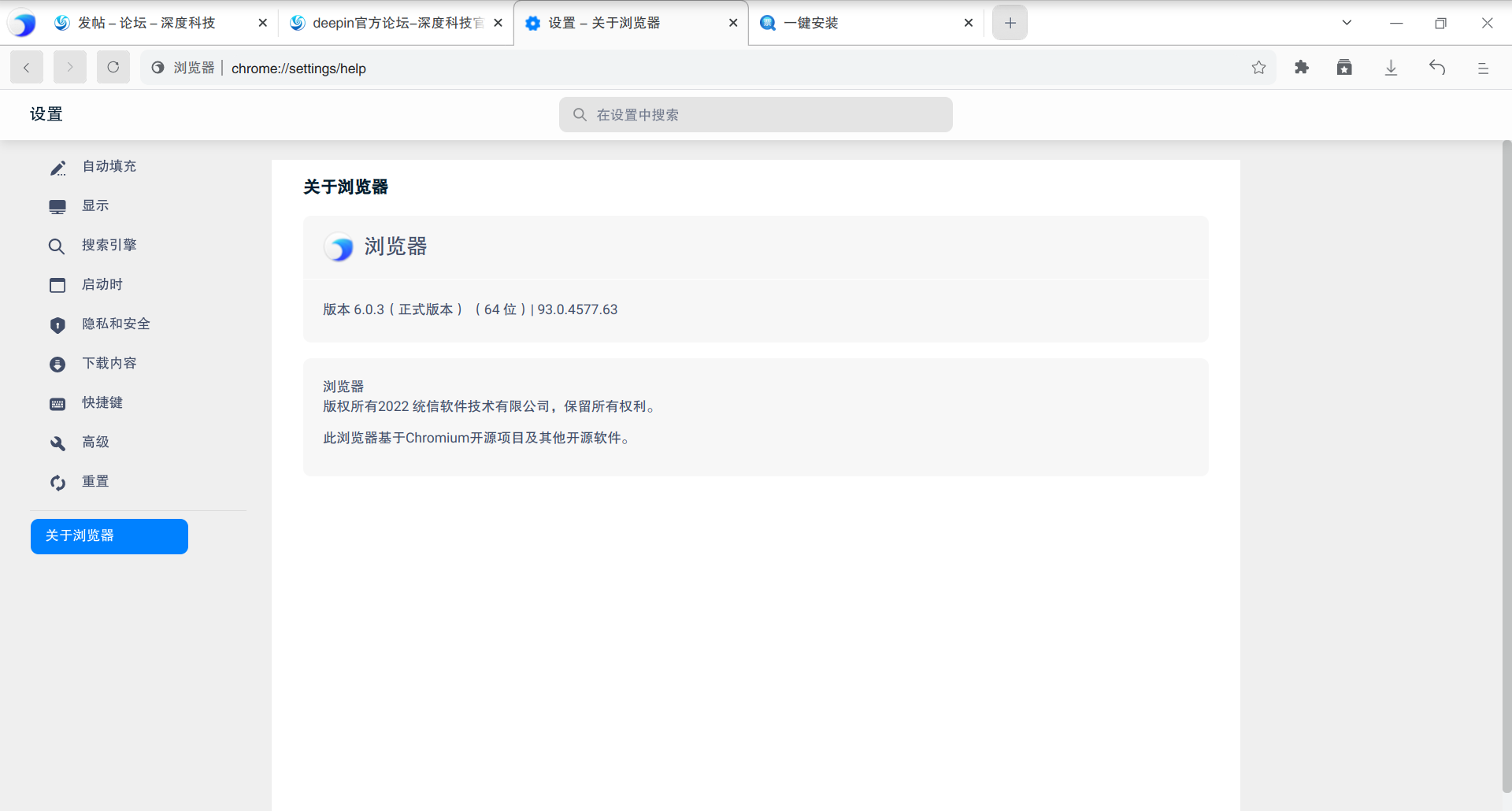The height and width of the screenshot is (811, 1512).
Task: Close the 一键安装 tab
Action: click(x=969, y=23)
